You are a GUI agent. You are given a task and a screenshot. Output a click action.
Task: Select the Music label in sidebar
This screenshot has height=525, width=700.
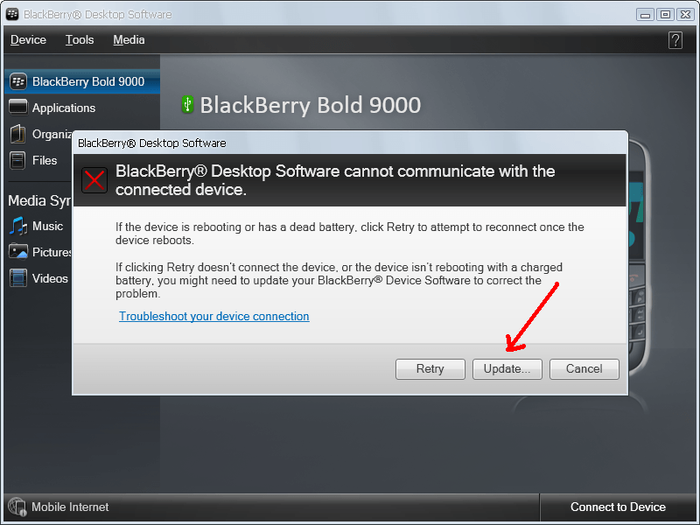47,226
